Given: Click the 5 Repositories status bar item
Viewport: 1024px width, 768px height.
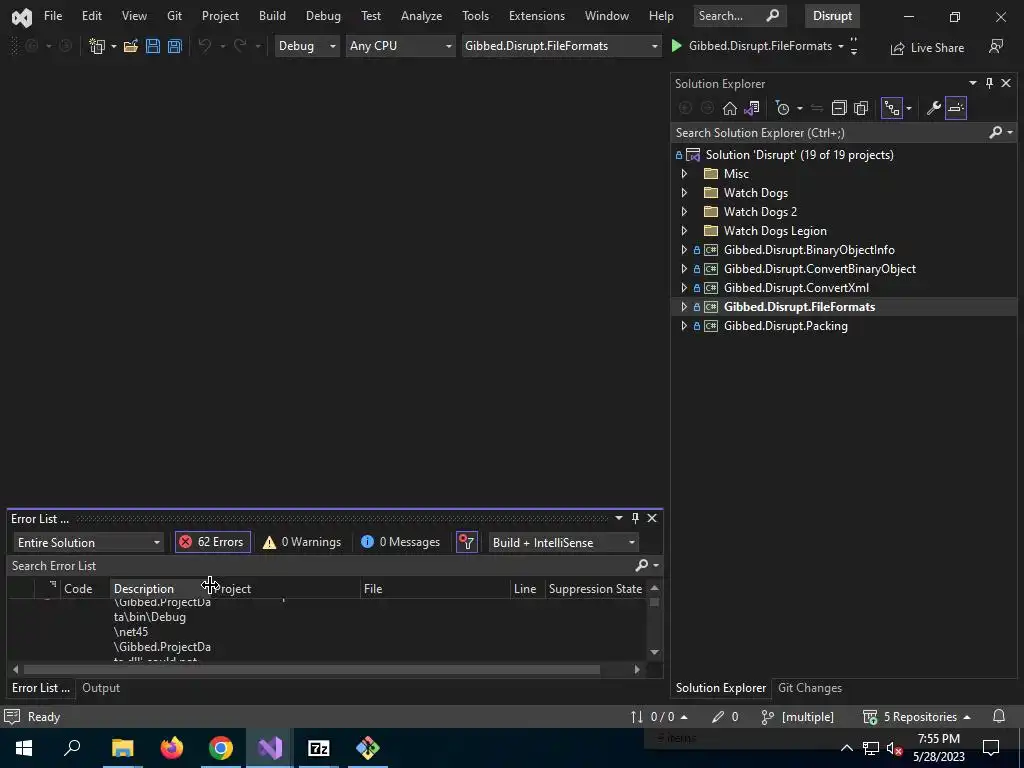Looking at the screenshot, I should 917,717.
